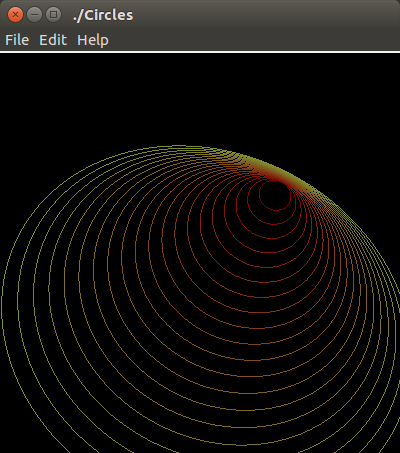Click empty menu bar space right of Help
The width and height of the screenshot is (400, 453).
253,40
